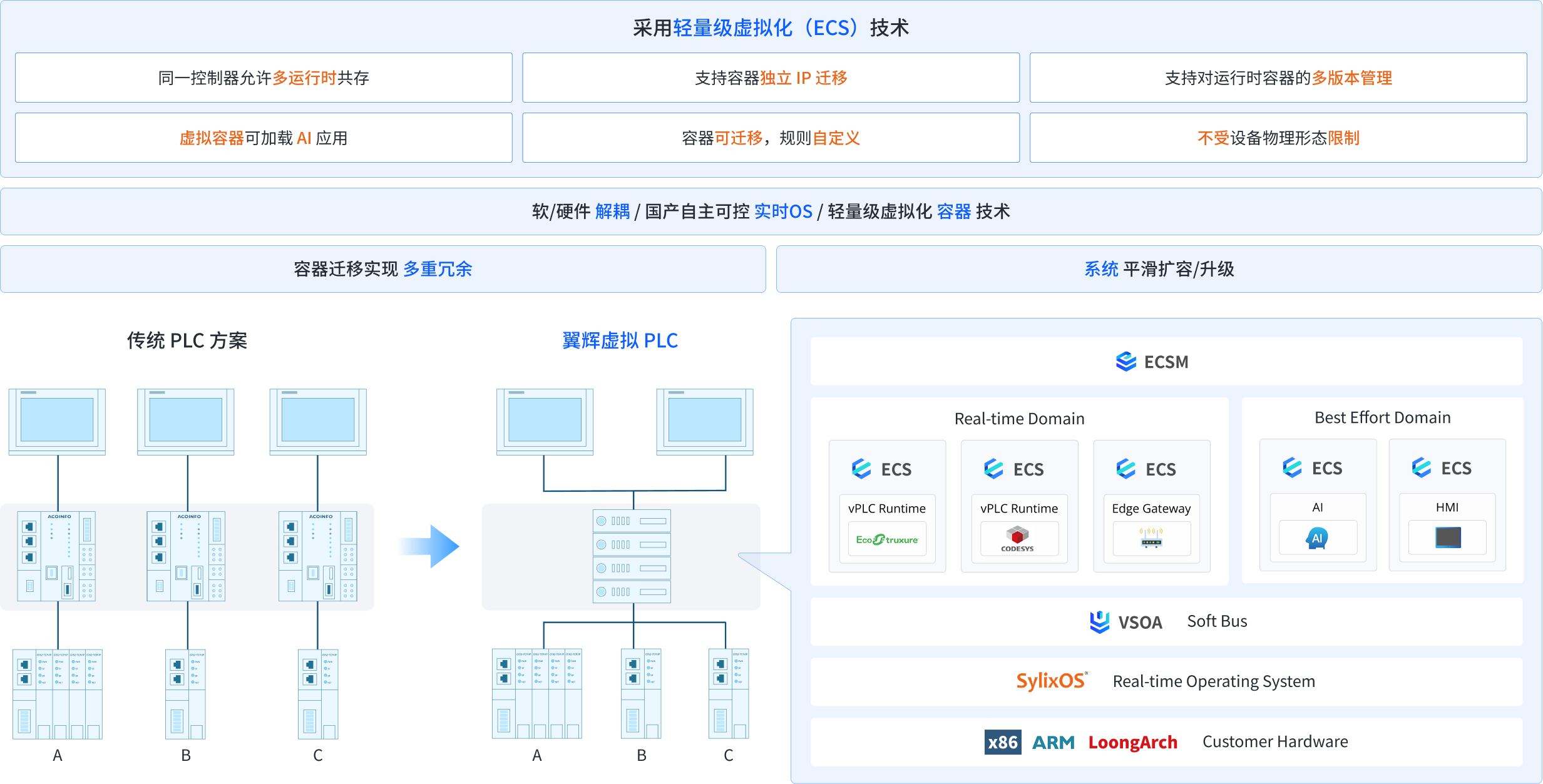
Task: Click the CODESYS cube logo
Action: click(1018, 539)
